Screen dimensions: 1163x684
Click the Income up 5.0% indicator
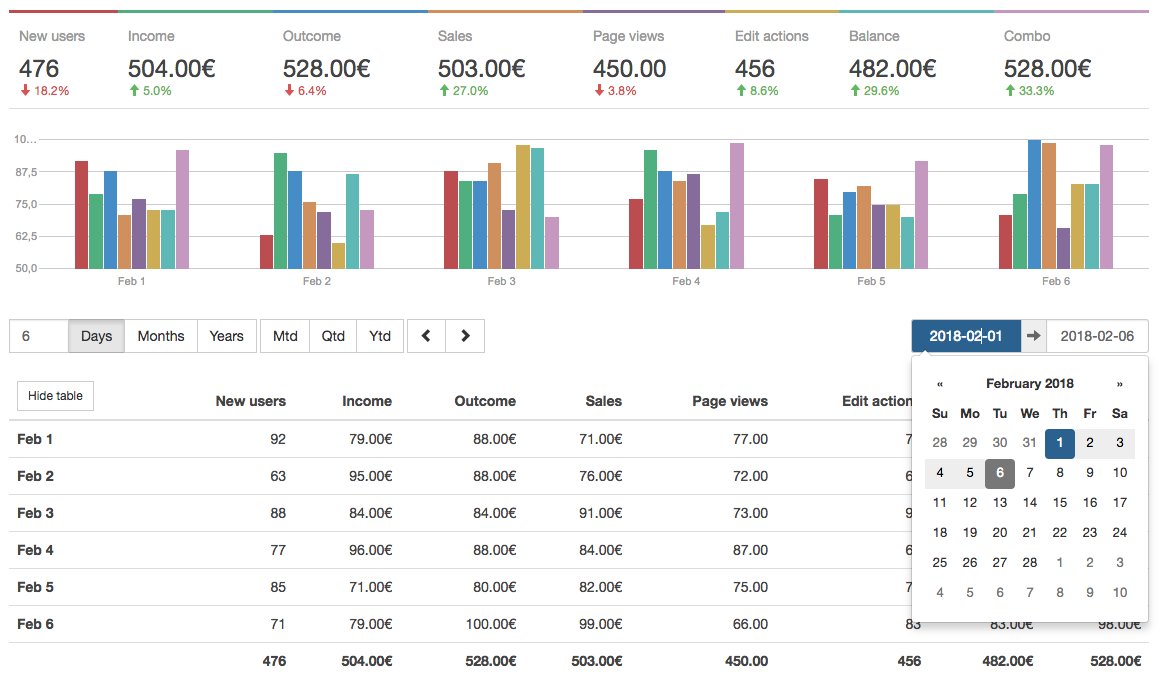coord(151,91)
